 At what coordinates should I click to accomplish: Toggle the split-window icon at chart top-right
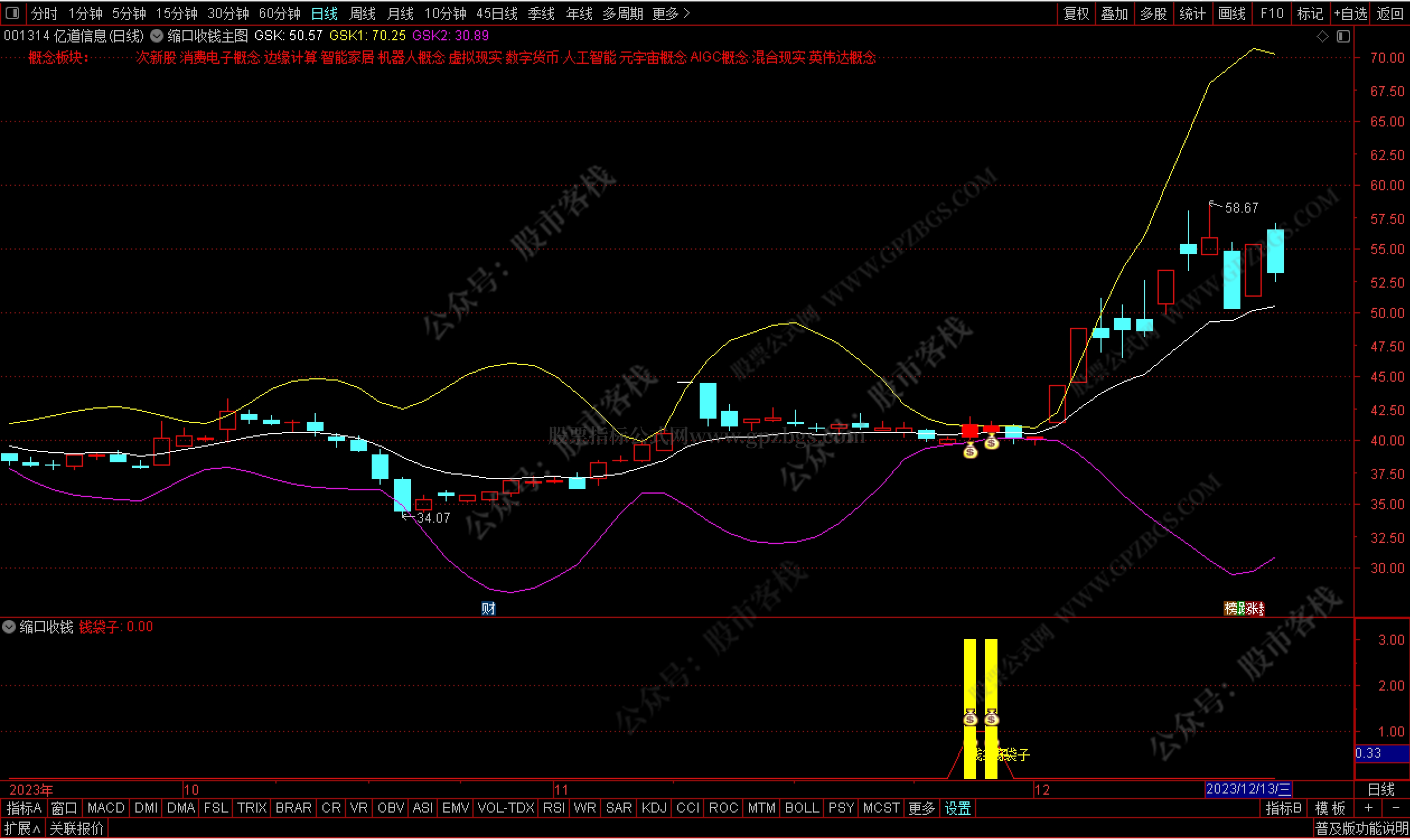pos(1343,37)
